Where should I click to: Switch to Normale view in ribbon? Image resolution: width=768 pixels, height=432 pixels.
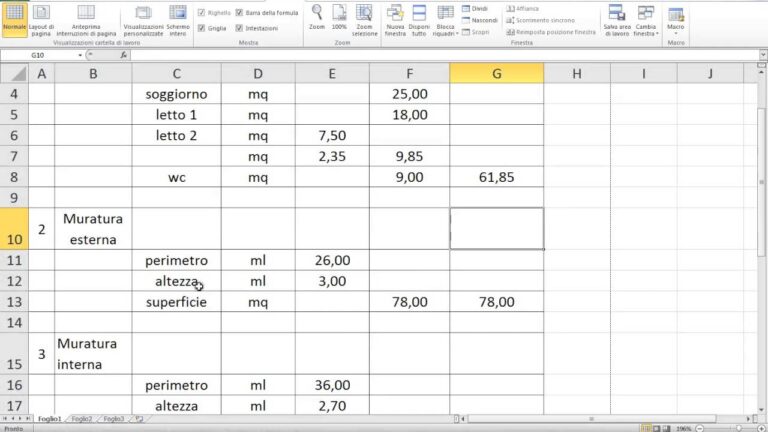[14, 20]
